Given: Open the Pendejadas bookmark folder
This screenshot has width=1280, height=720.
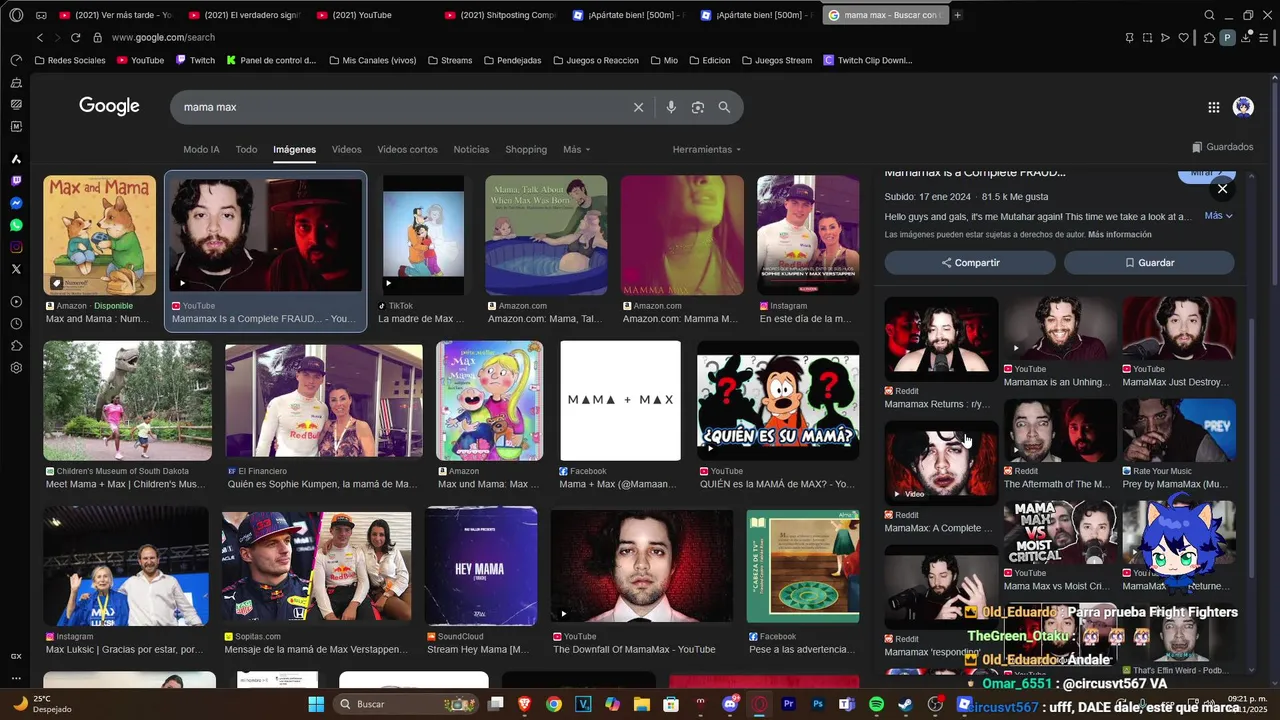Looking at the screenshot, I should (x=512, y=60).
